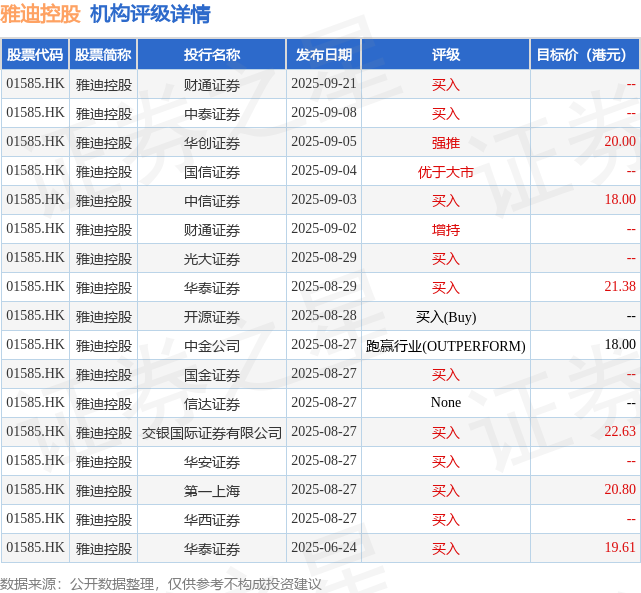Click the date 2025-06-24

pos(324,548)
